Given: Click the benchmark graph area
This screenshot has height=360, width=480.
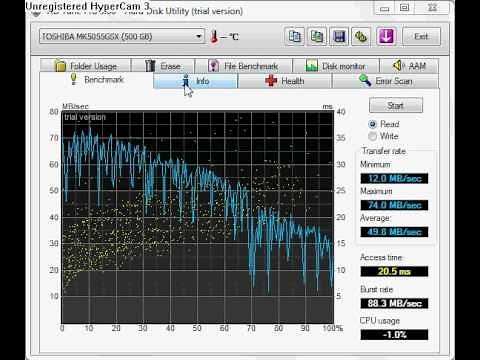Looking at the screenshot, I should 198,217.
